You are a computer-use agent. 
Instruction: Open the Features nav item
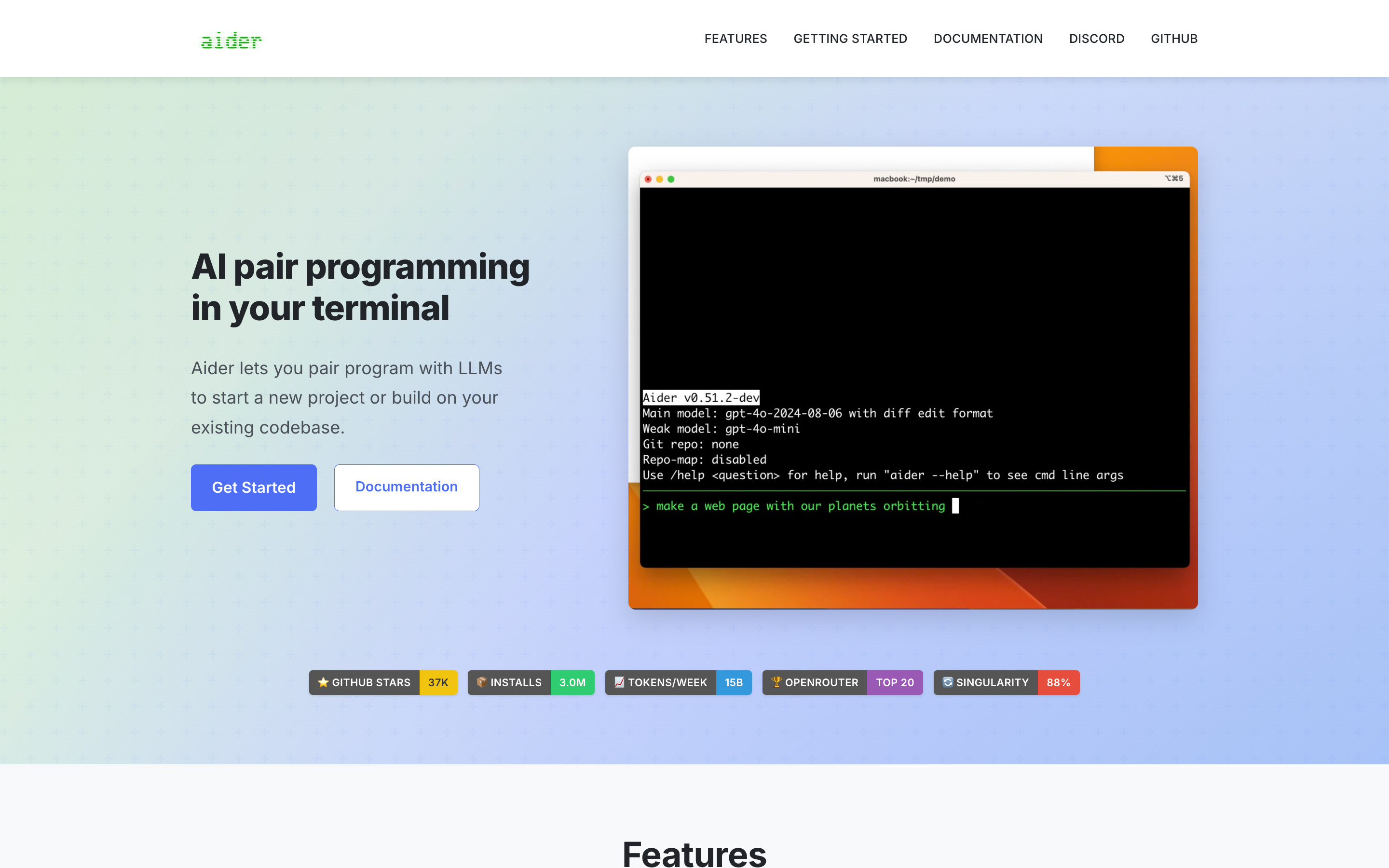pyautogui.click(x=735, y=39)
